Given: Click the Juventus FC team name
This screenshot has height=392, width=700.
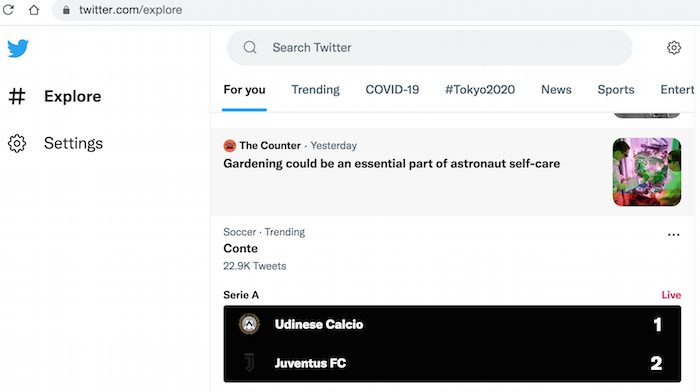Looking at the screenshot, I should coord(310,363).
